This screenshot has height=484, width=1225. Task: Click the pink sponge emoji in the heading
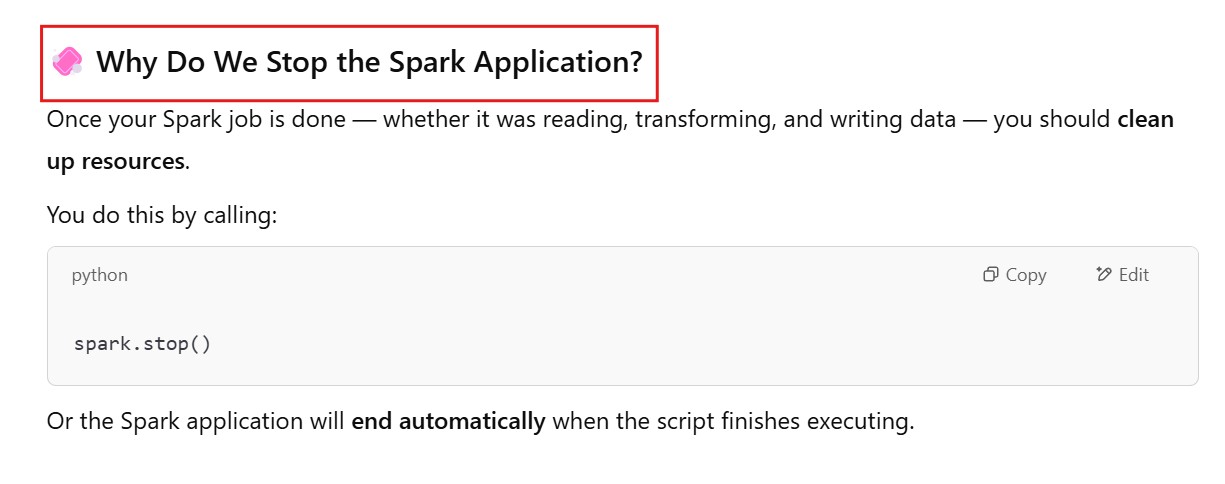[67, 61]
